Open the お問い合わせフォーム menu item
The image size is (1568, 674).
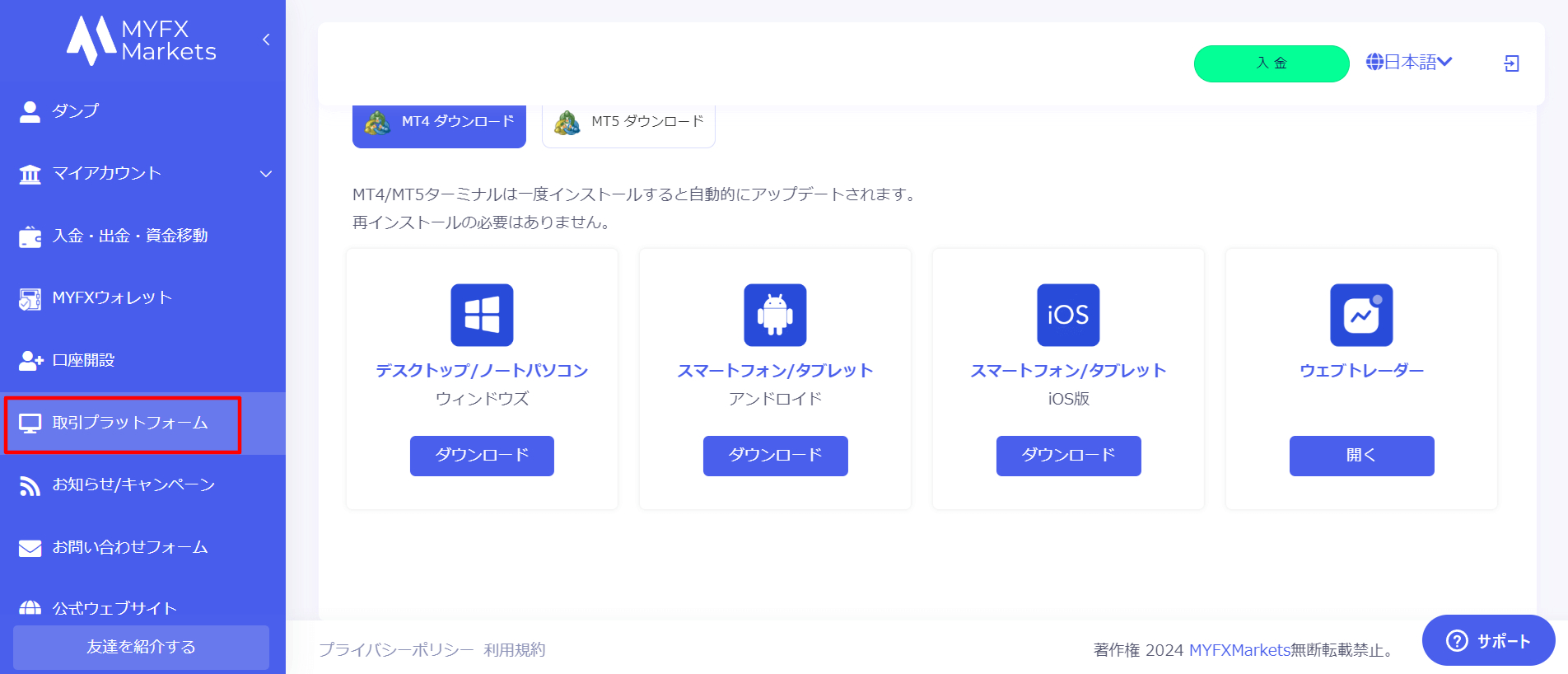pos(130,547)
